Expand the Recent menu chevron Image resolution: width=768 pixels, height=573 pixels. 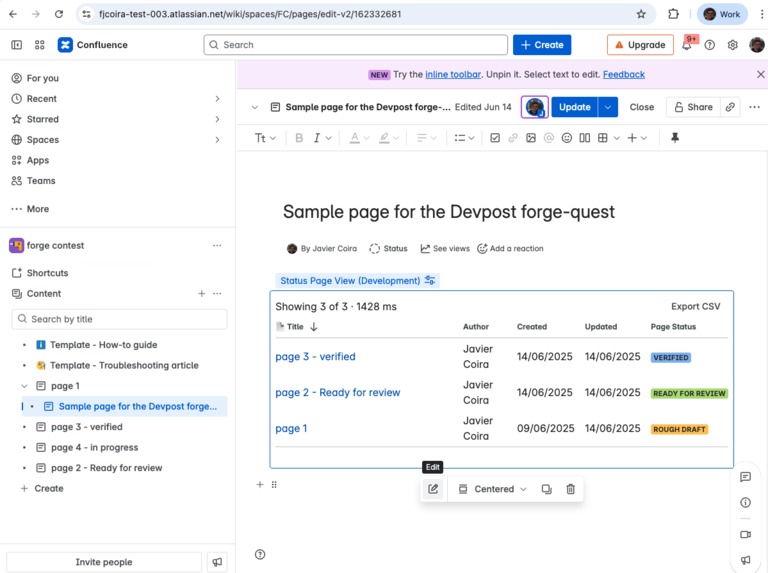217,99
